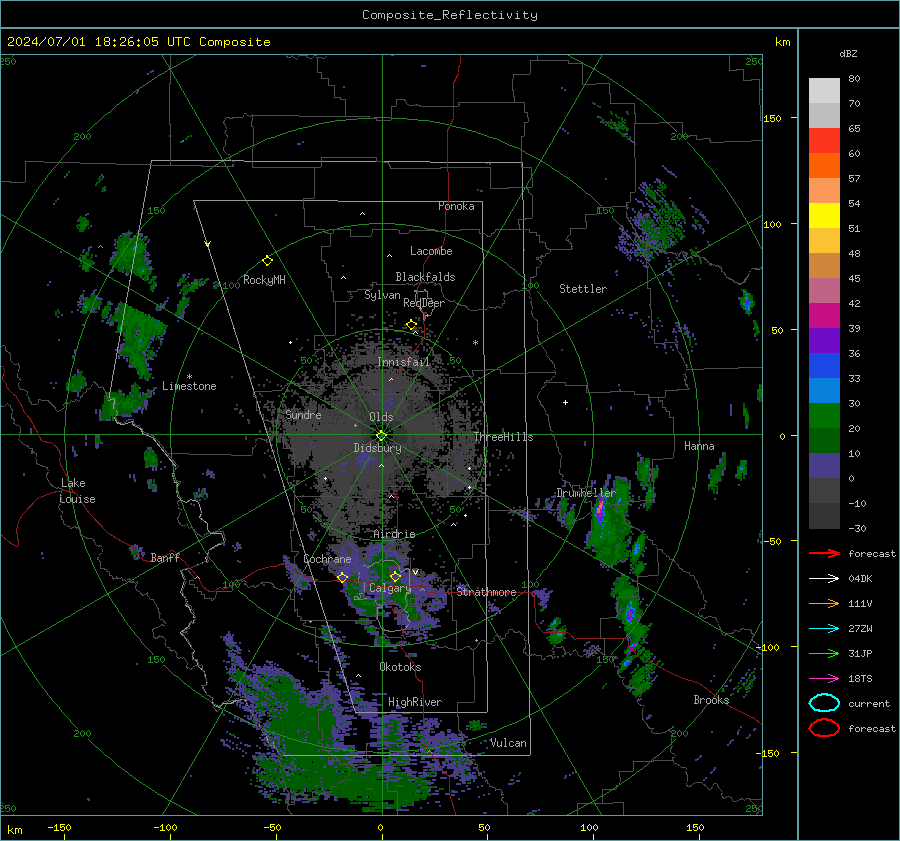
Task: Select the 39 dBZ purple swatch
Action: (824, 340)
